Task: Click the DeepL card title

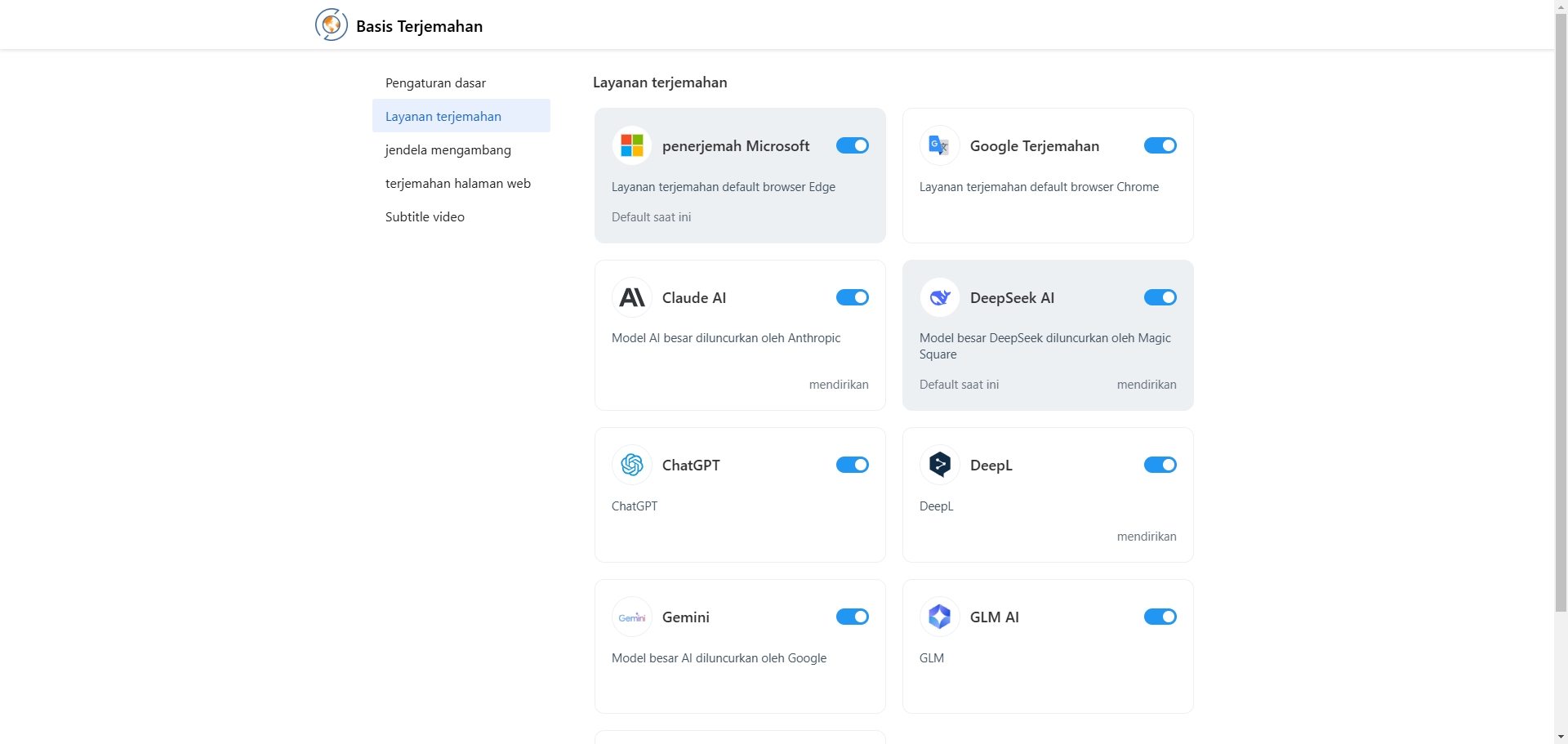Action: 991,466
